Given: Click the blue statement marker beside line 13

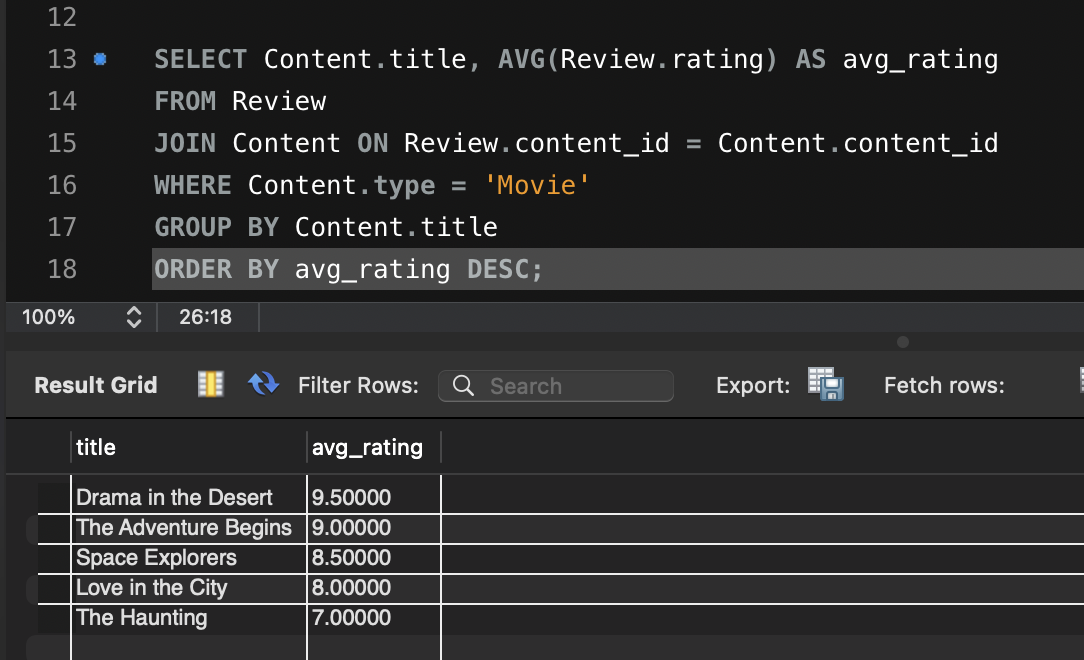Looking at the screenshot, I should pyautogui.click(x=98, y=59).
